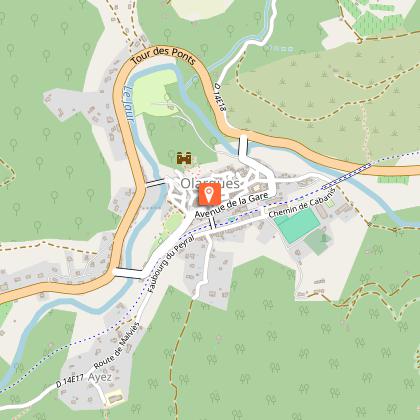Select the Chemin de Cabanis street label
The height and width of the screenshot is (420, 420).
tap(301, 203)
